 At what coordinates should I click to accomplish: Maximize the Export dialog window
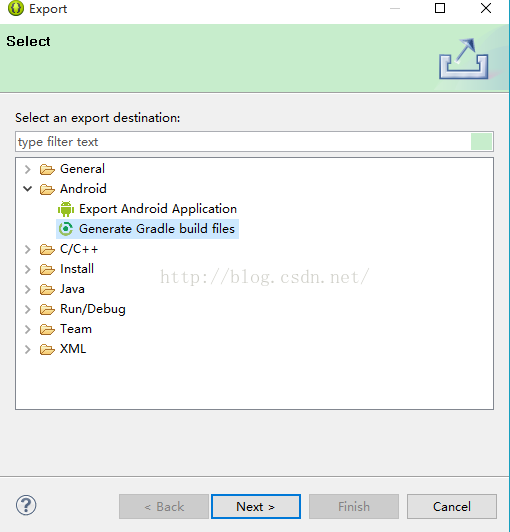coord(440,8)
